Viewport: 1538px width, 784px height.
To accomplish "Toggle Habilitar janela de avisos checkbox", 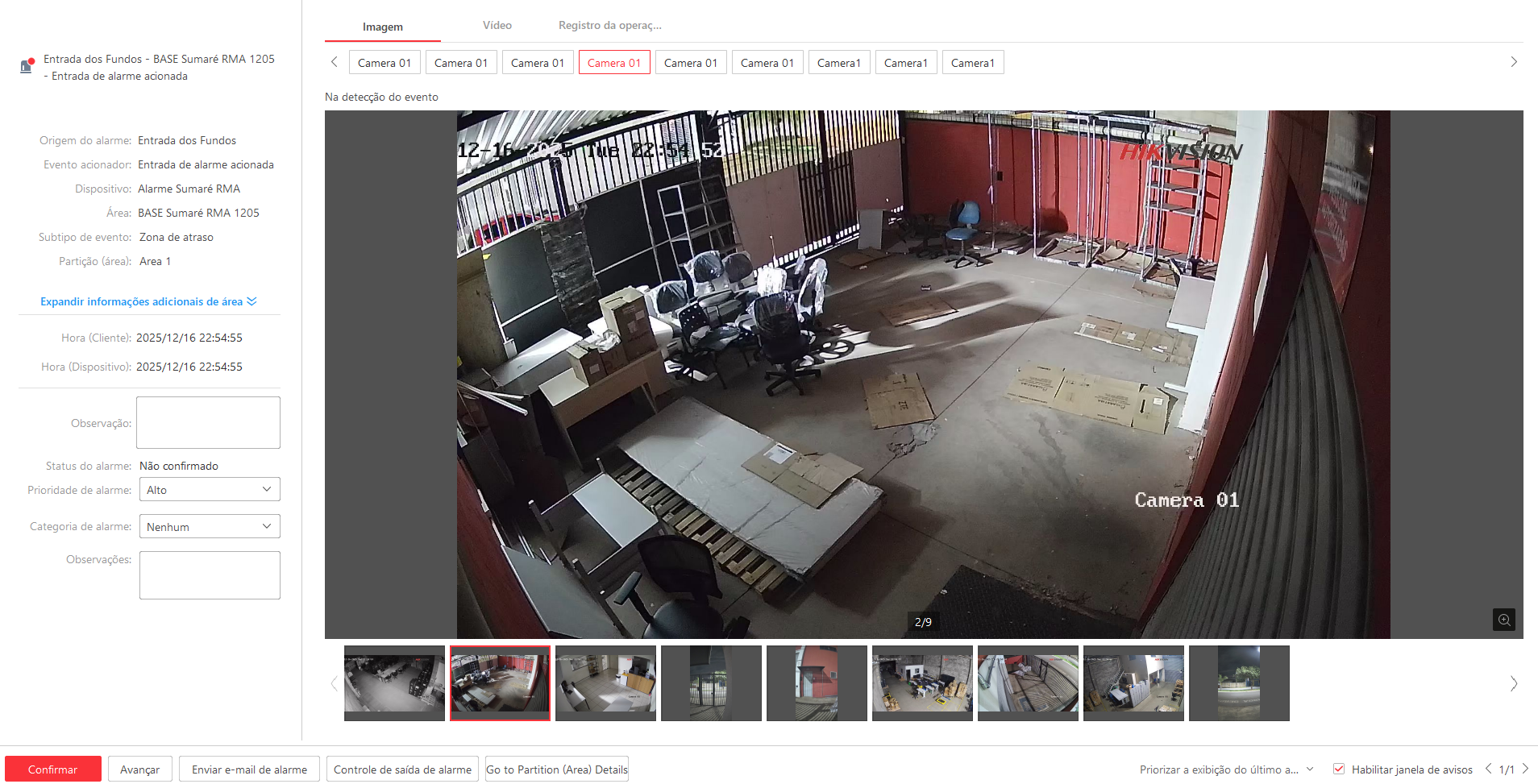I will coord(1339,769).
